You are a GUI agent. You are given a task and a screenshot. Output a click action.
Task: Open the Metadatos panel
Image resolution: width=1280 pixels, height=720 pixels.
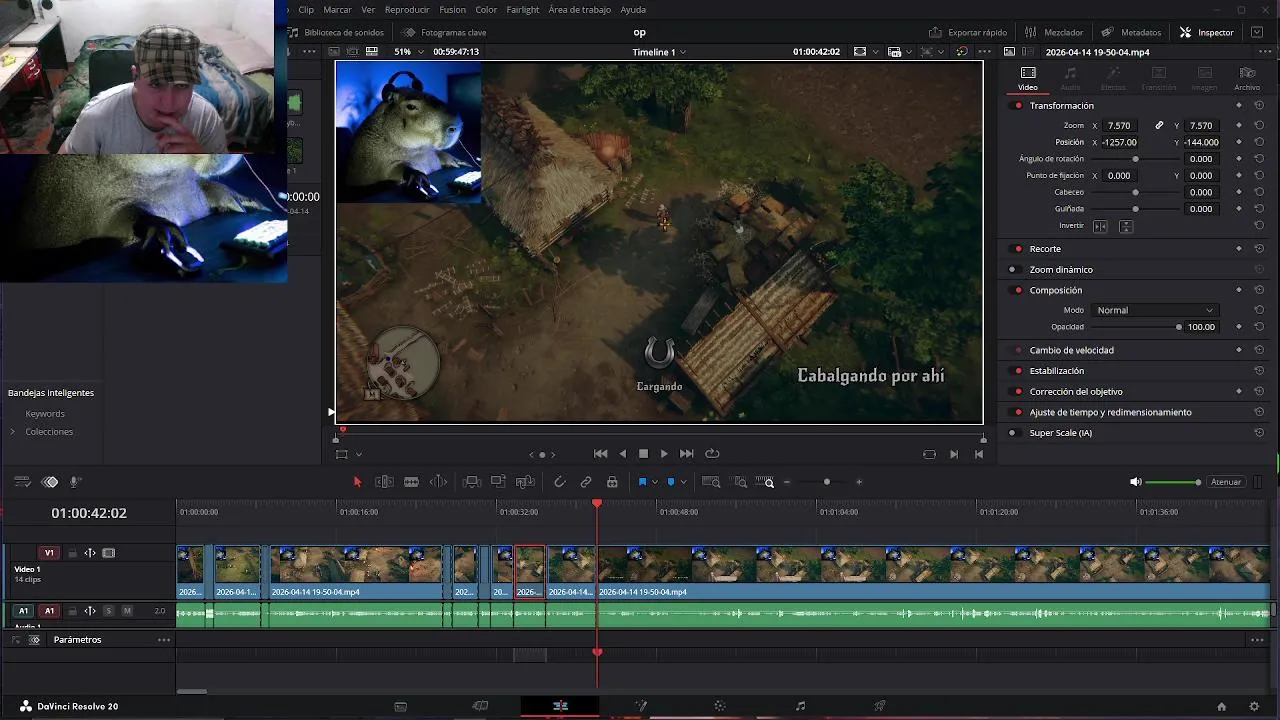[x=1131, y=32]
